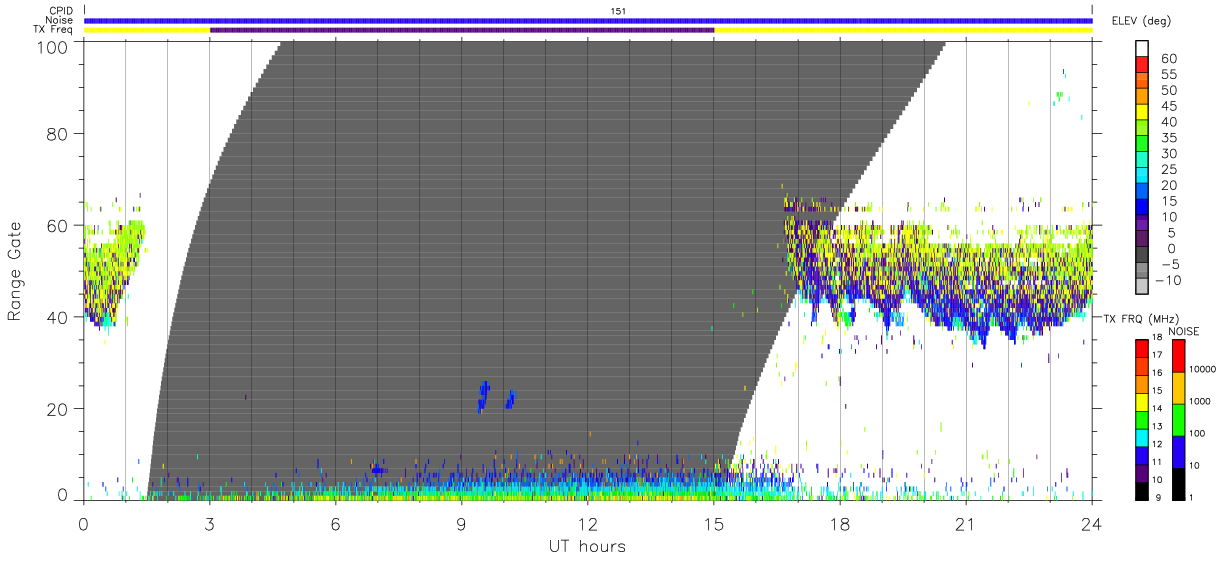Click the 12 tick on UT hours axis
Image resolution: width=1228 pixels, height=567 pixels.
coord(588,524)
